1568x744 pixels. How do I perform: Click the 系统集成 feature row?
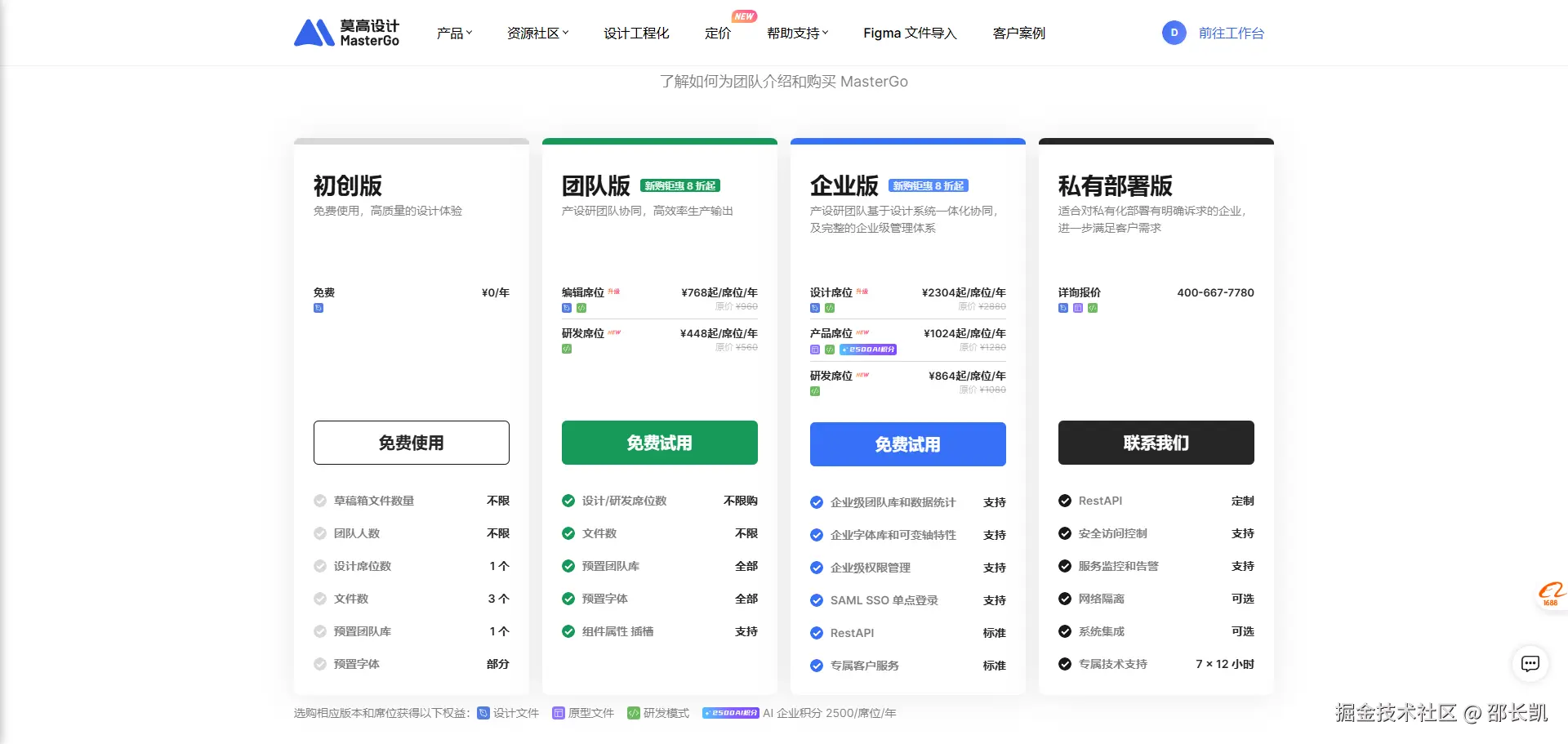[x=1156, y=631]
